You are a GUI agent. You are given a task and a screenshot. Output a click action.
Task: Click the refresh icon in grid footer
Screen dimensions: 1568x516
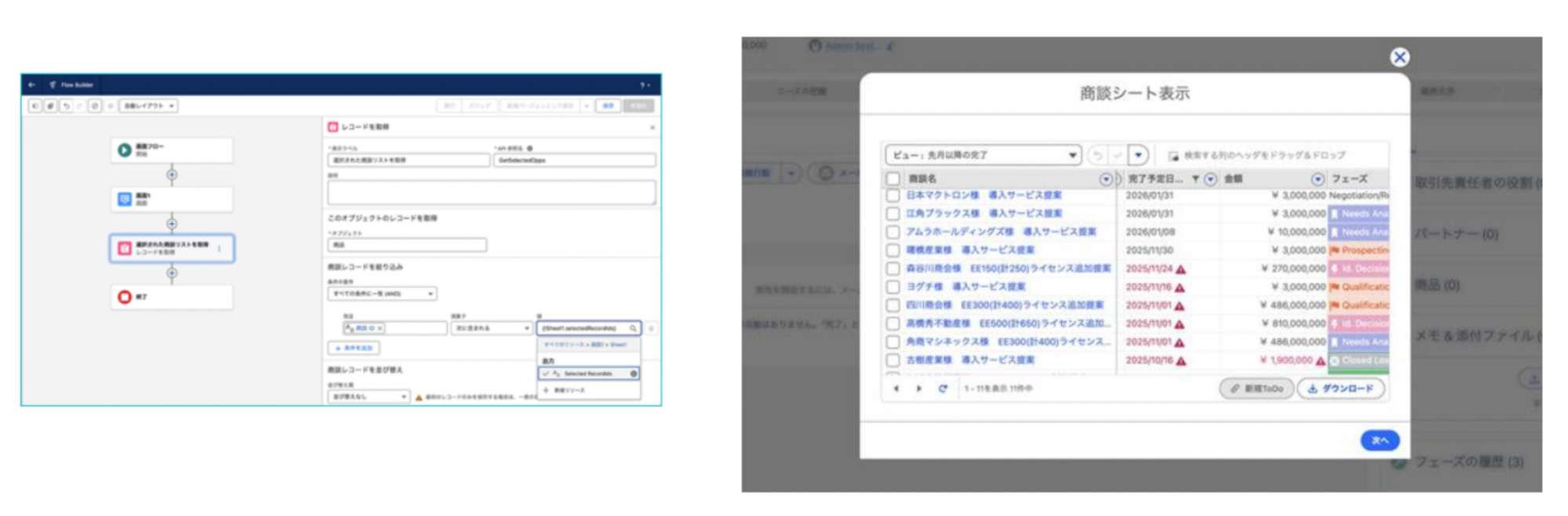click(943, 389)
